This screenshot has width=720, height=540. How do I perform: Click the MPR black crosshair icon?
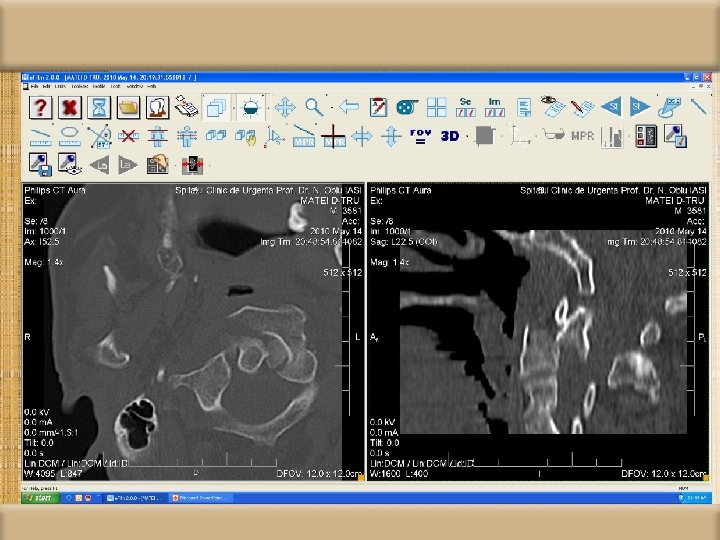[333, 136]
